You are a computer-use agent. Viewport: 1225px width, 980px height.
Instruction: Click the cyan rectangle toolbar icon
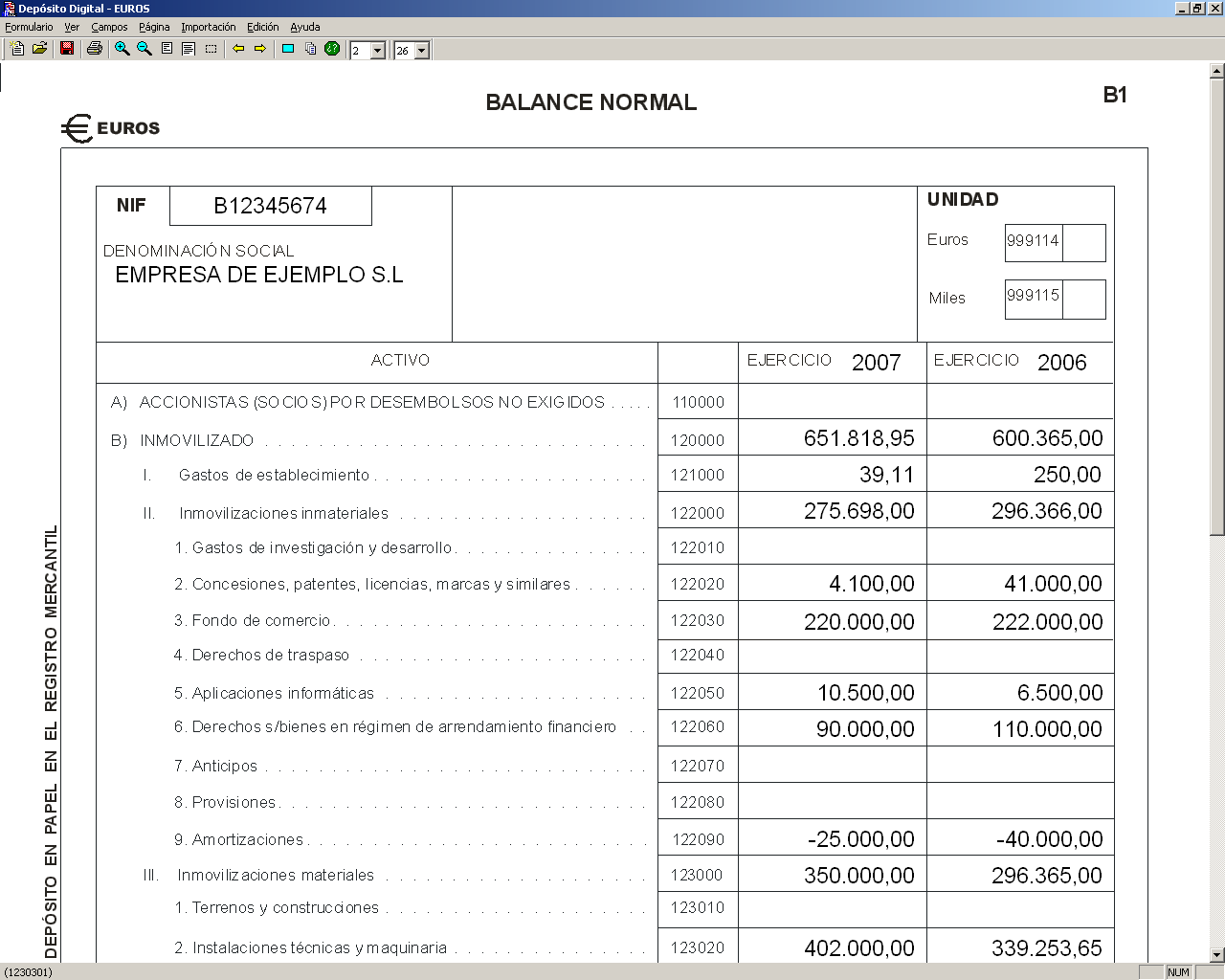[x=287, y=49]
